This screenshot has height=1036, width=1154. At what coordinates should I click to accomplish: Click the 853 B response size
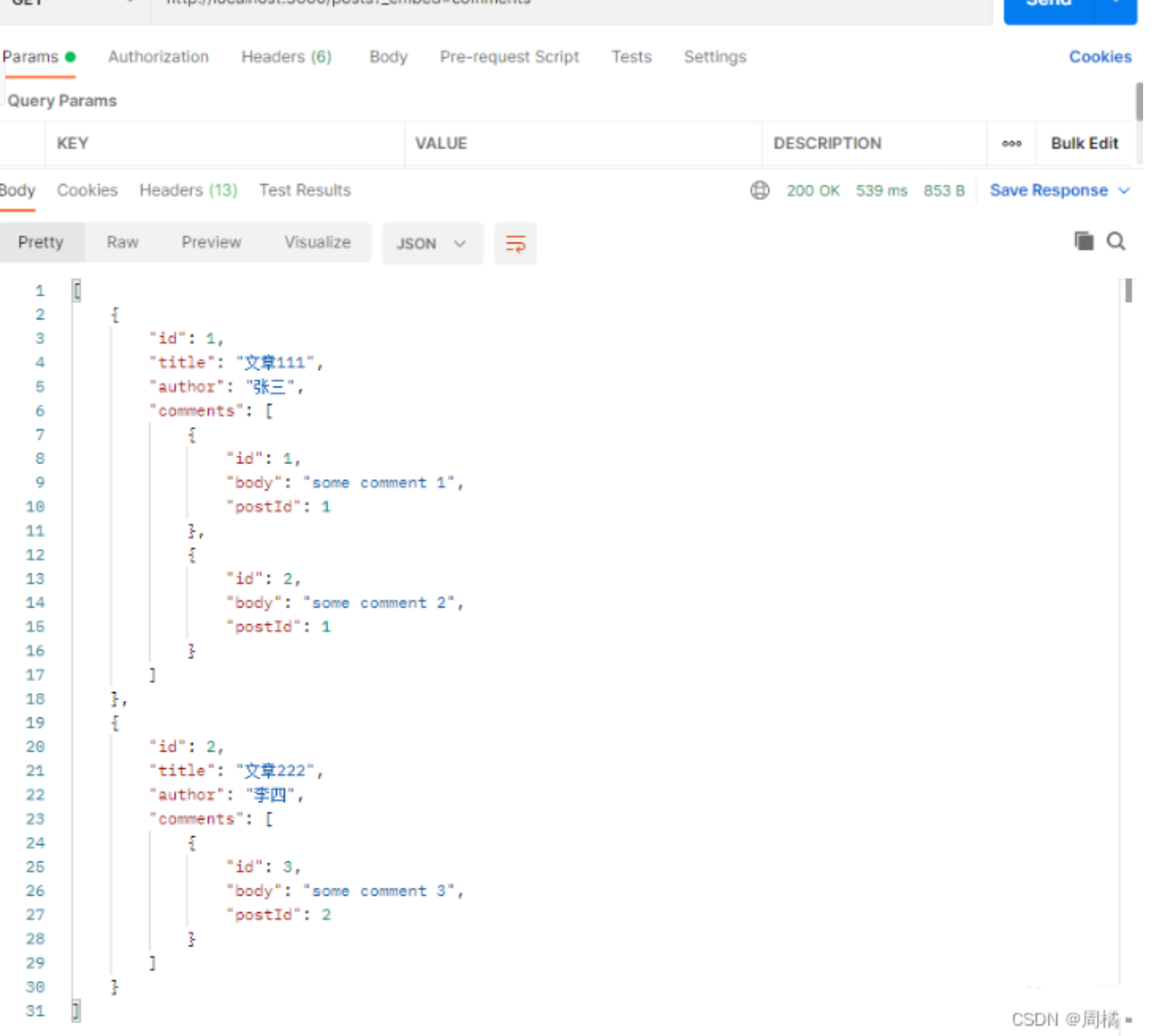click(944, 191)
